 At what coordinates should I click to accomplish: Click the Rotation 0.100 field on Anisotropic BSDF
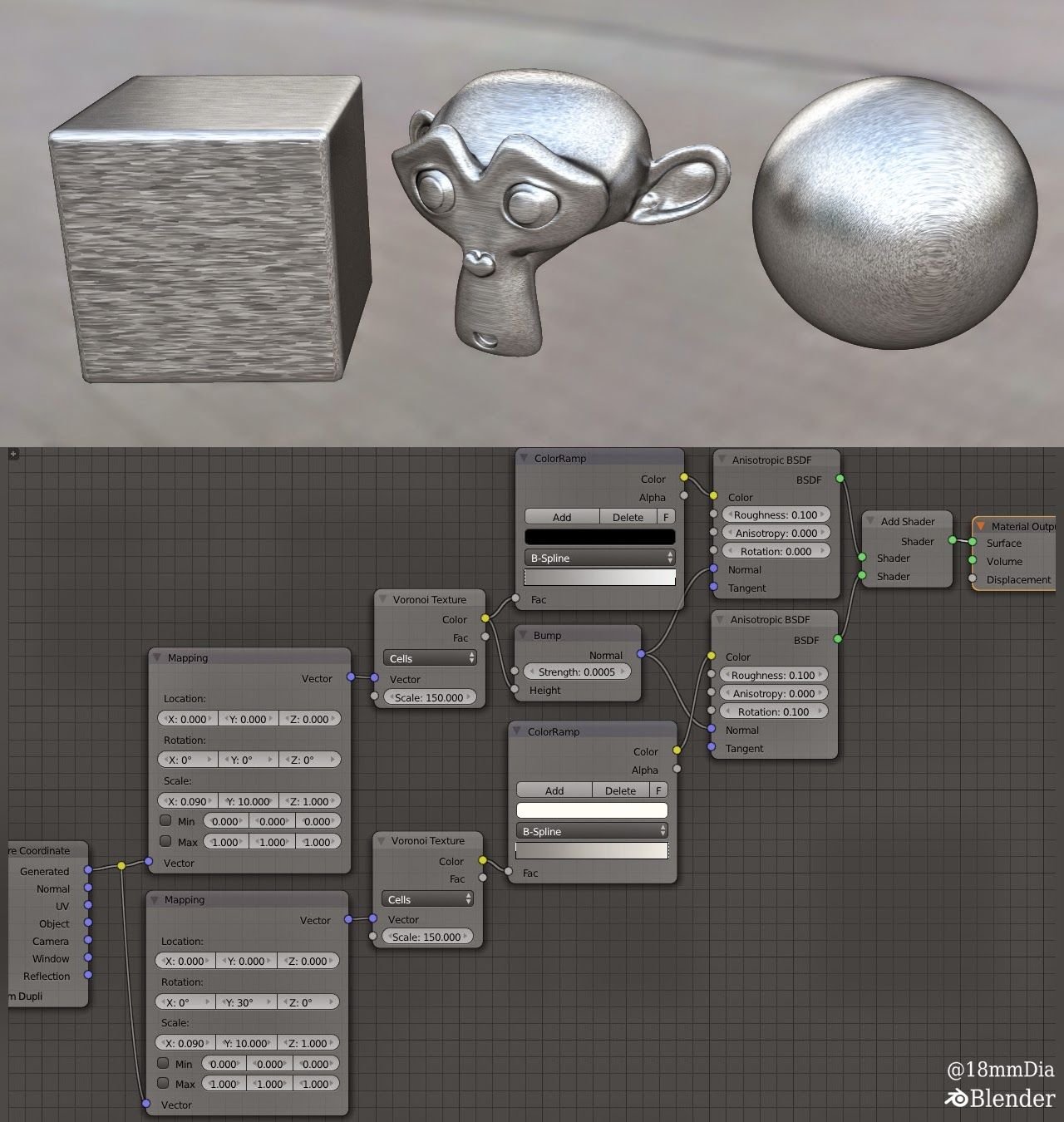(x=773, y=711)
